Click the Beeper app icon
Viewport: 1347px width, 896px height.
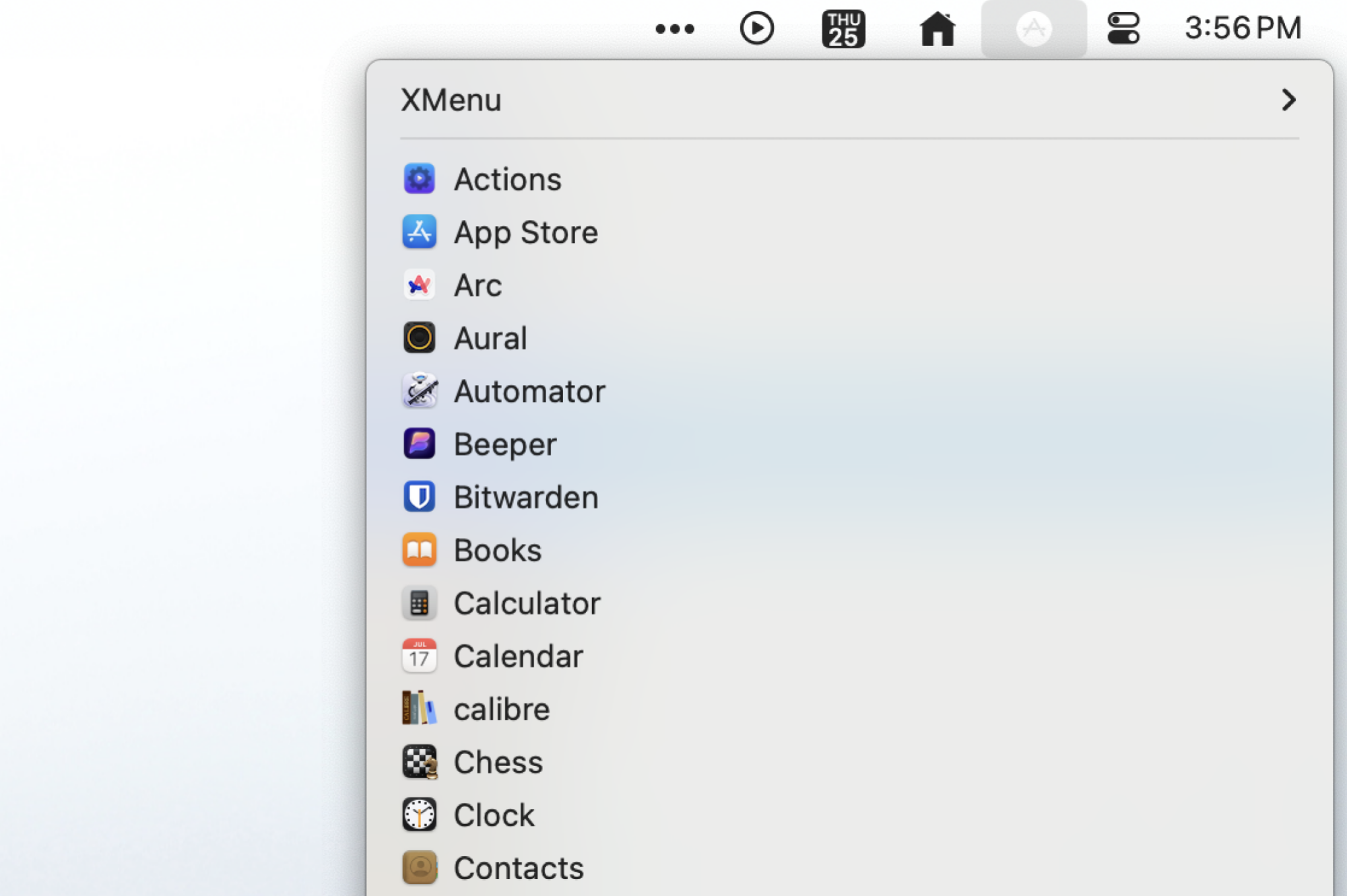point(419,444)
